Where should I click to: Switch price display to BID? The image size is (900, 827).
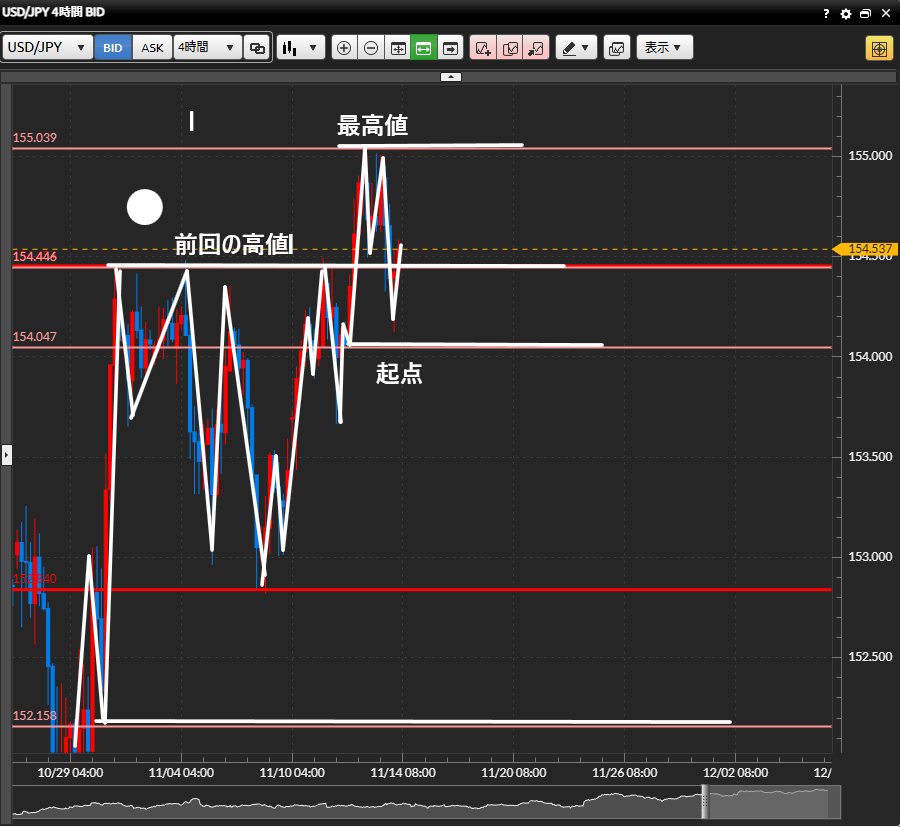[113, 48]
